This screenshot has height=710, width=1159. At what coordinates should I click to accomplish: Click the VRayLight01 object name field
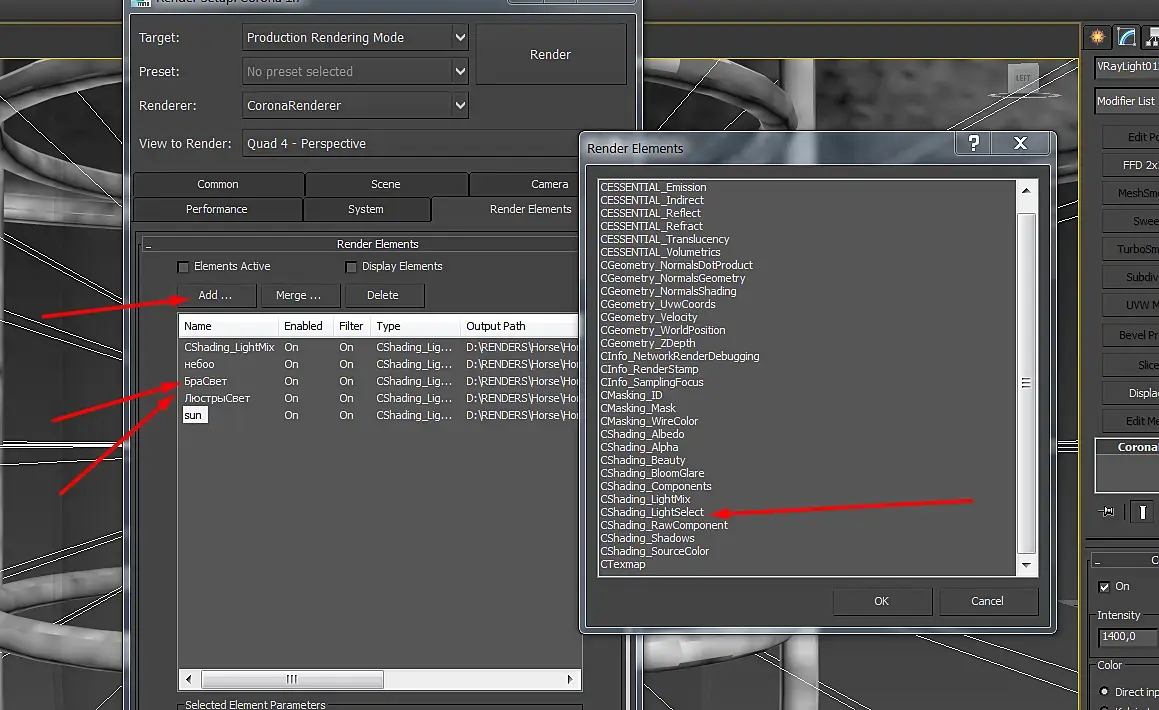point(1127,66)
